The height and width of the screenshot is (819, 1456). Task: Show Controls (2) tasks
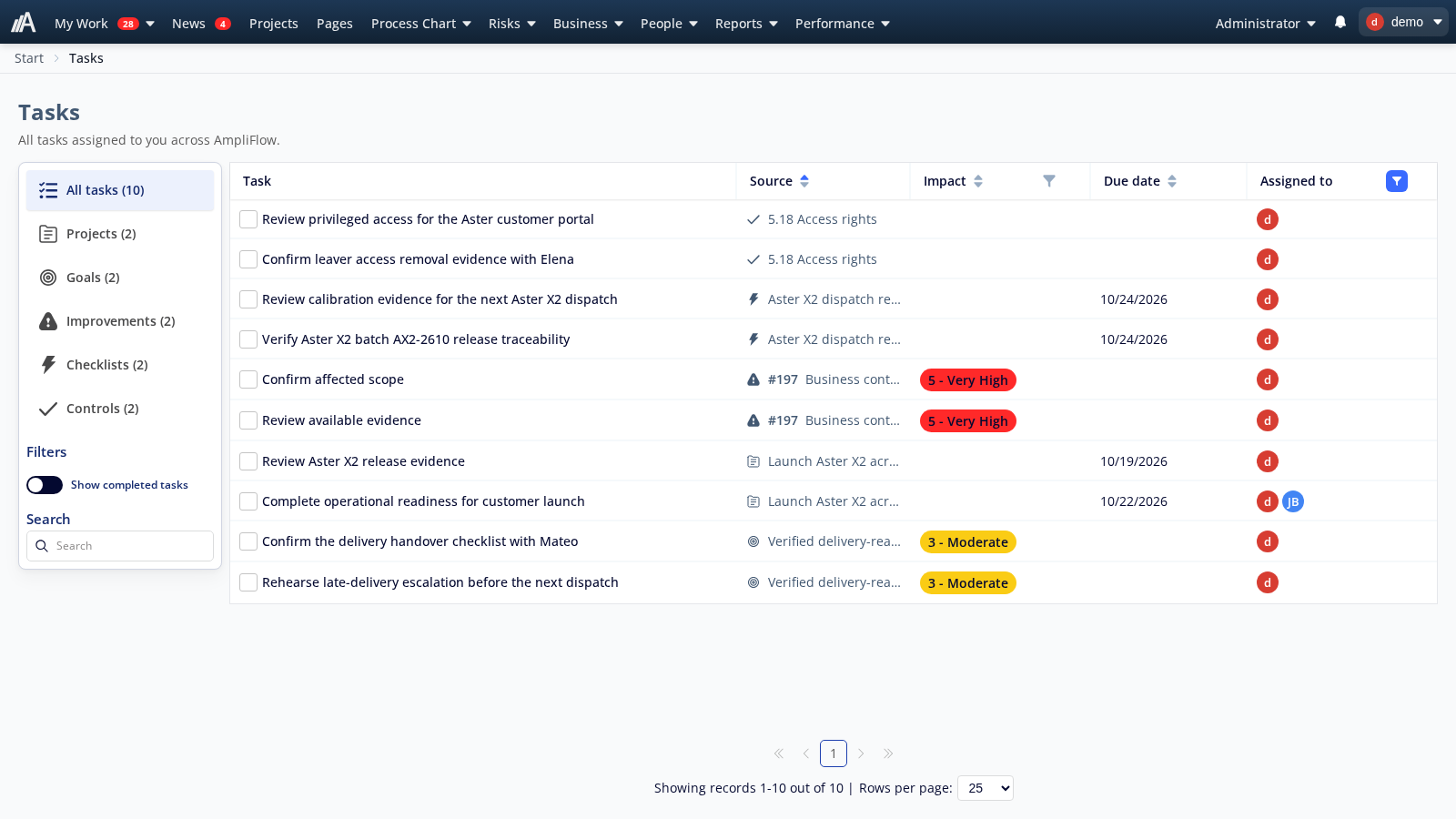[120, 409]
